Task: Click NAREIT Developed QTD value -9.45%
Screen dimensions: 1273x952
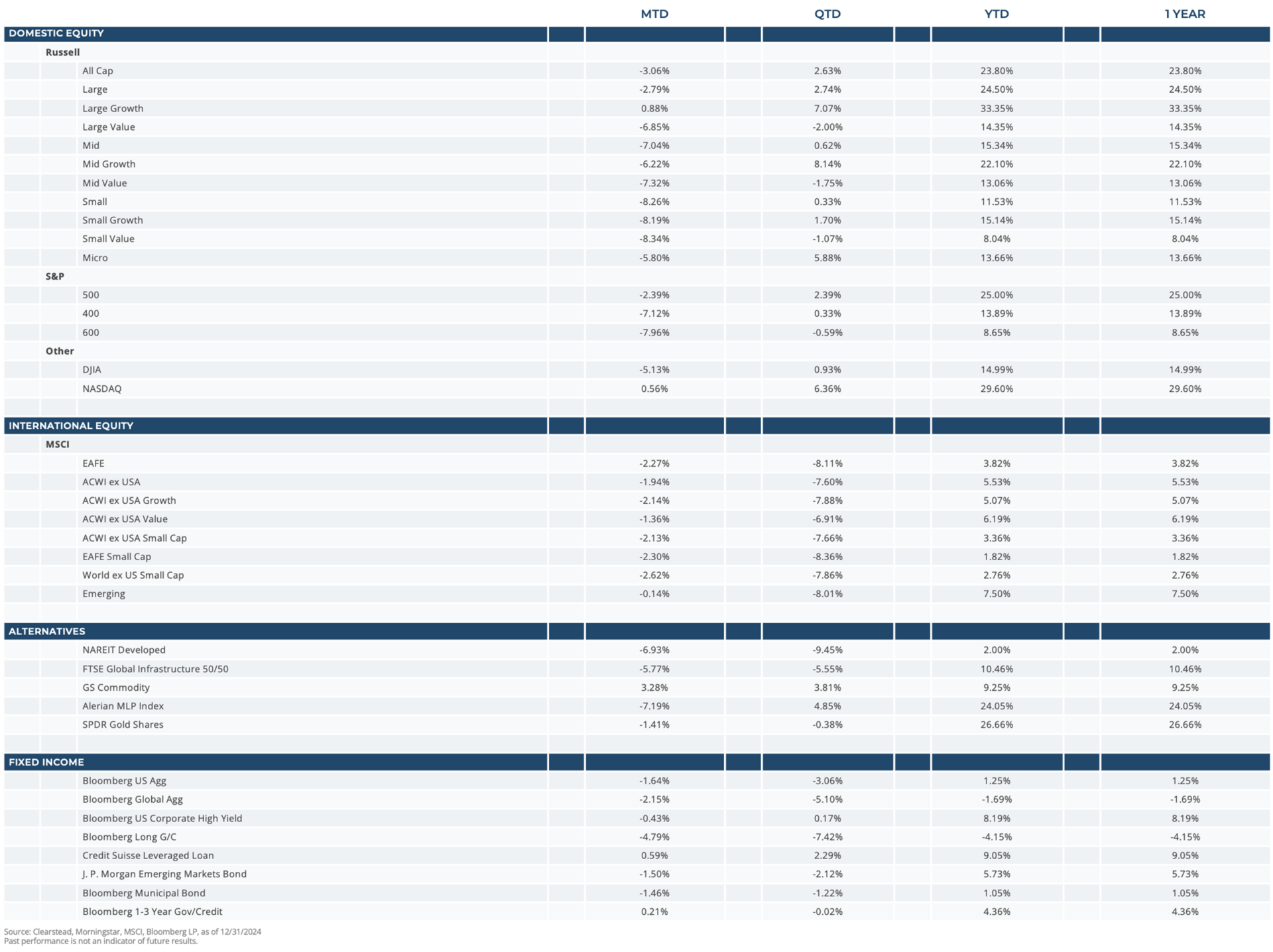Action: click(x=827, y=650)
